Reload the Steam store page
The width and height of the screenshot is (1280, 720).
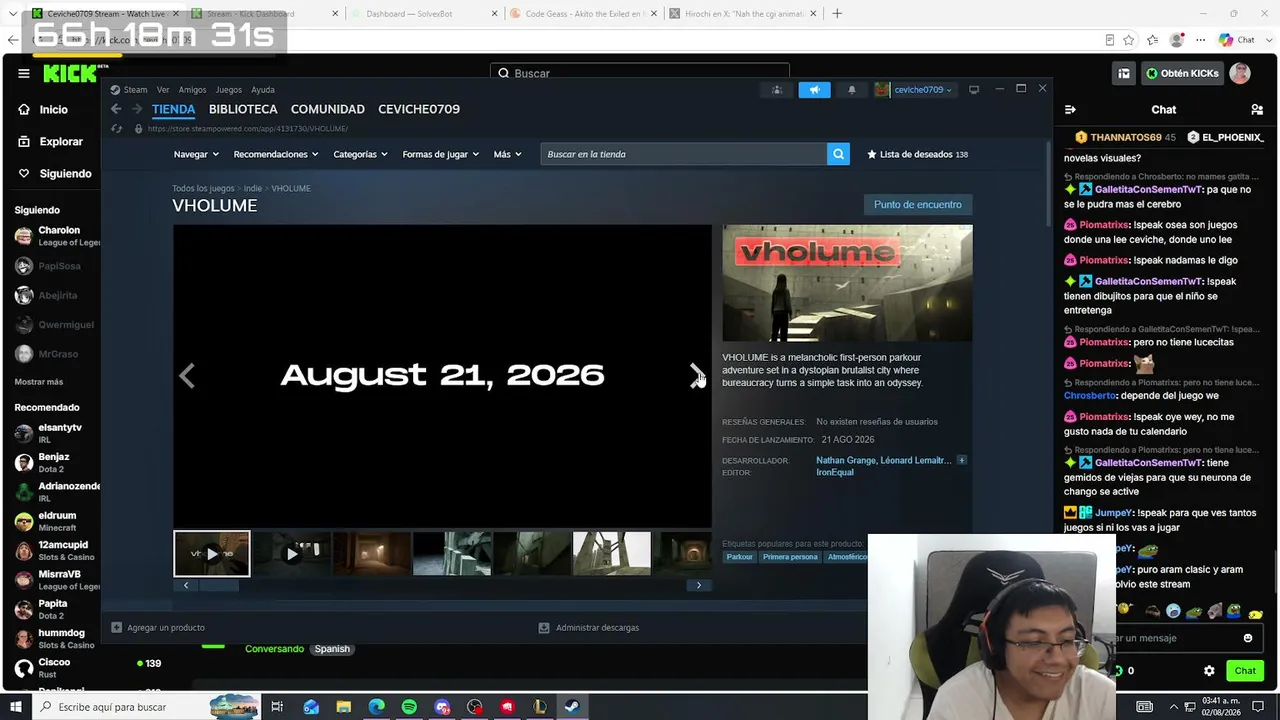[117, 128]
